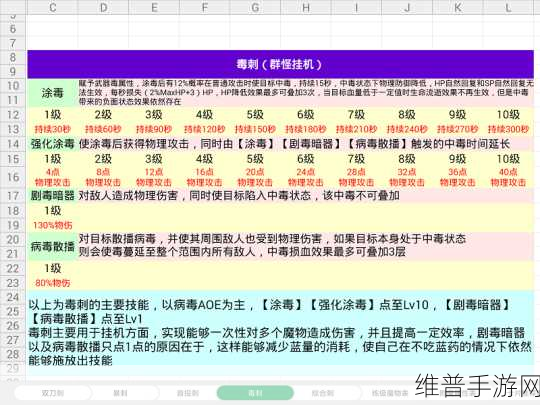Select column I header
The image size is (540, 405).
click(356, 7)
